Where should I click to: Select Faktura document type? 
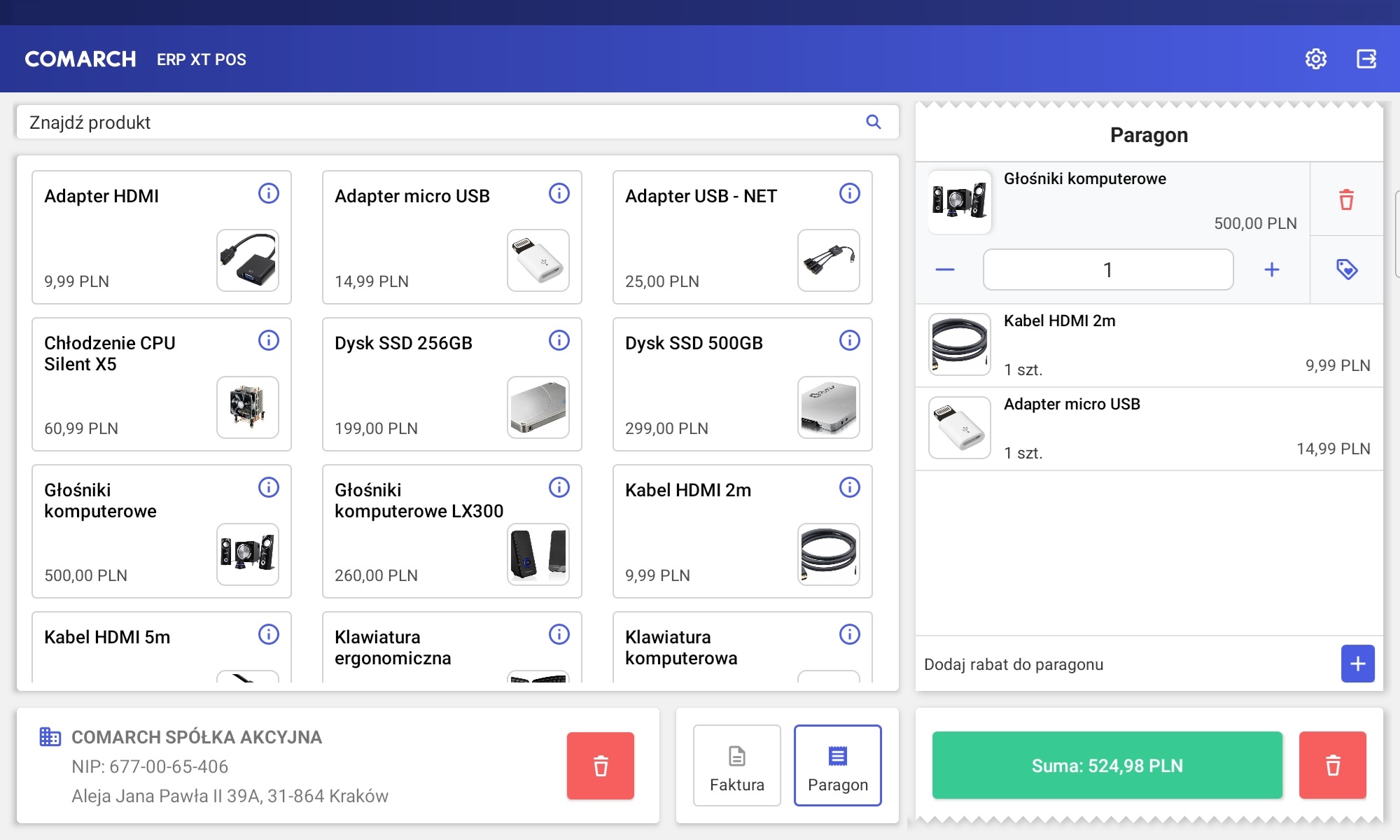pos(736,765)
